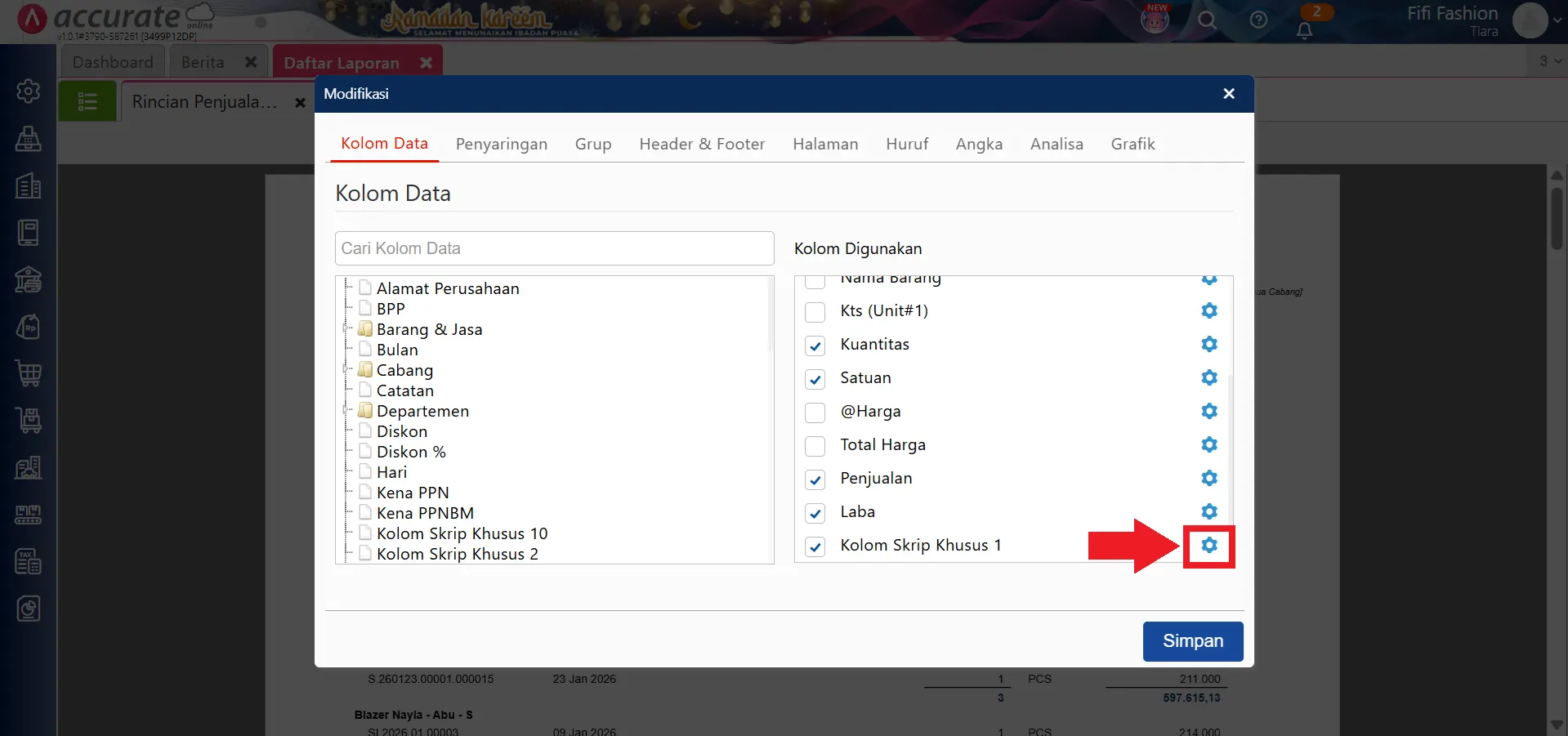The image size is (1568, 736).
Task: Open the help question mark icon
Action: [1258, 20]
